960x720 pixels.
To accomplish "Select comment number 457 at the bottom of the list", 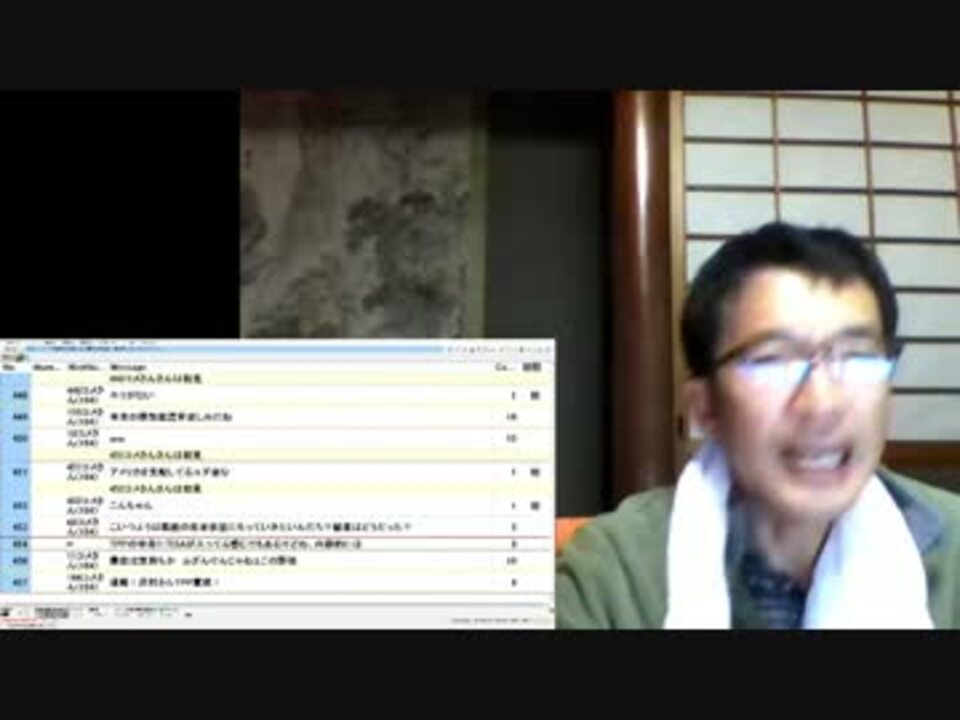I will click(276, 582).
